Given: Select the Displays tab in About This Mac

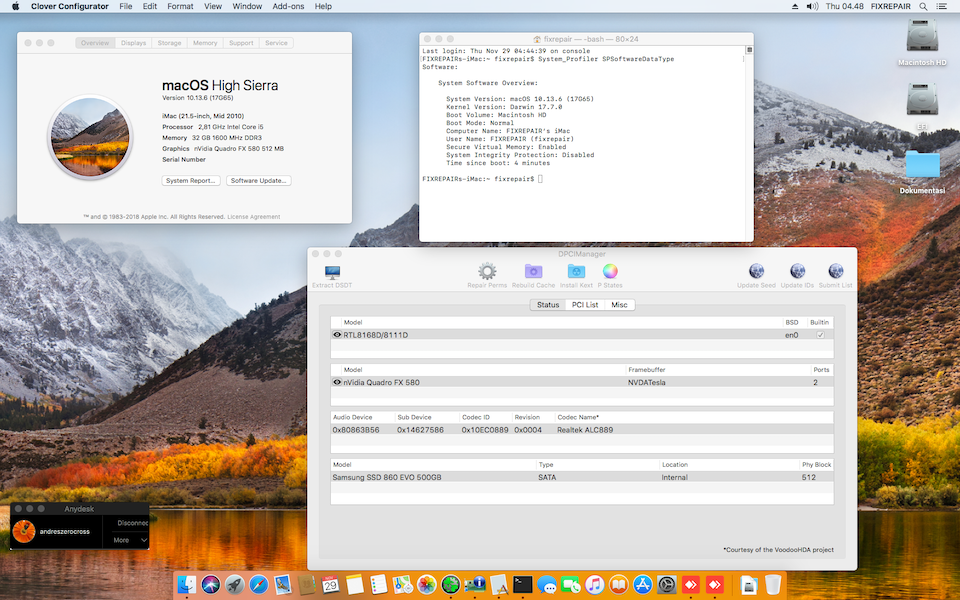Looking at the screenshot, I should pyautogui.click(x=134, y=43).
